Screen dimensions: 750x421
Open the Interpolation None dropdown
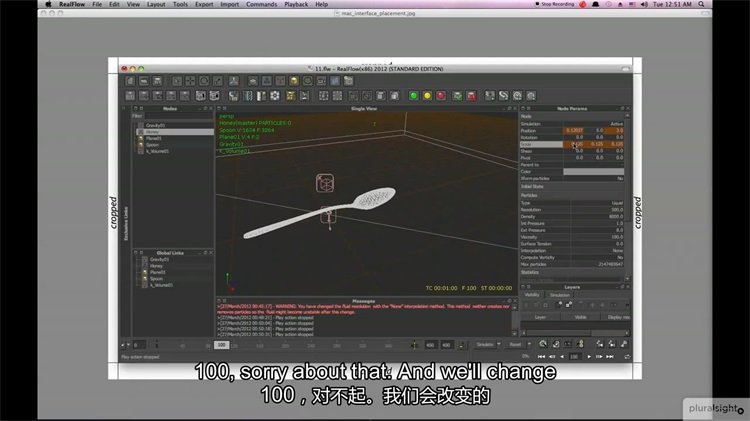click(x=597, y=251)
